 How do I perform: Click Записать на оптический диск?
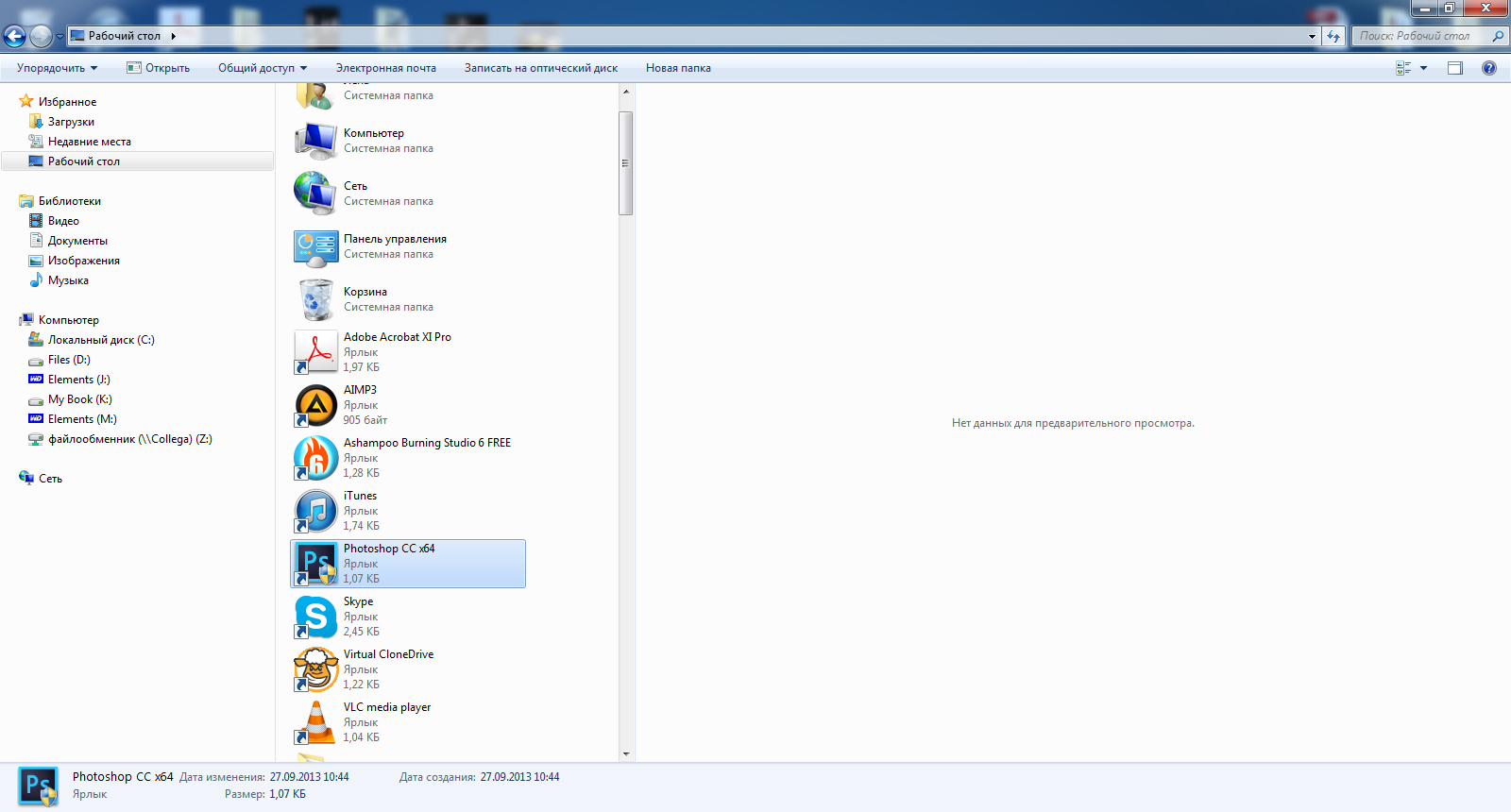[x=541, y=68]
